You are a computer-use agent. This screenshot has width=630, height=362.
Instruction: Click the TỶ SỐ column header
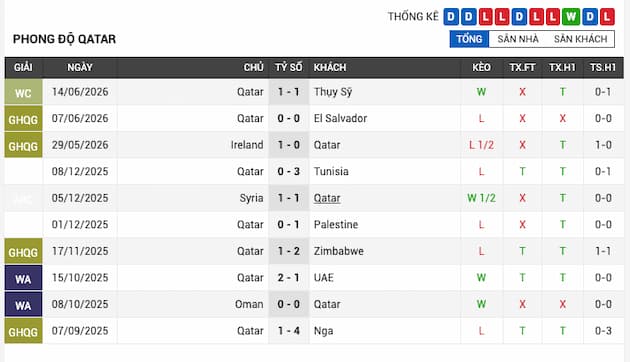(x=288, y=67)
